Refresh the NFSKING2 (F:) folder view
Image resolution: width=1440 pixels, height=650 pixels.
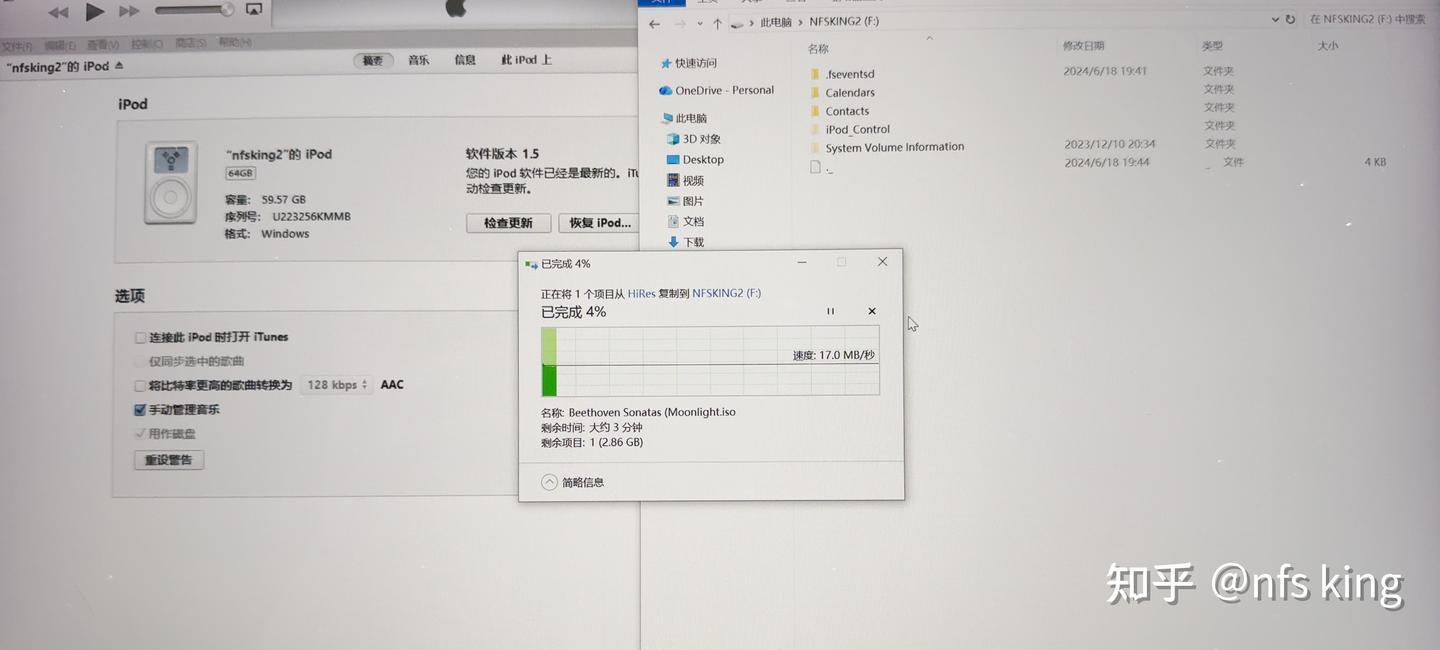click(1291, 19)
